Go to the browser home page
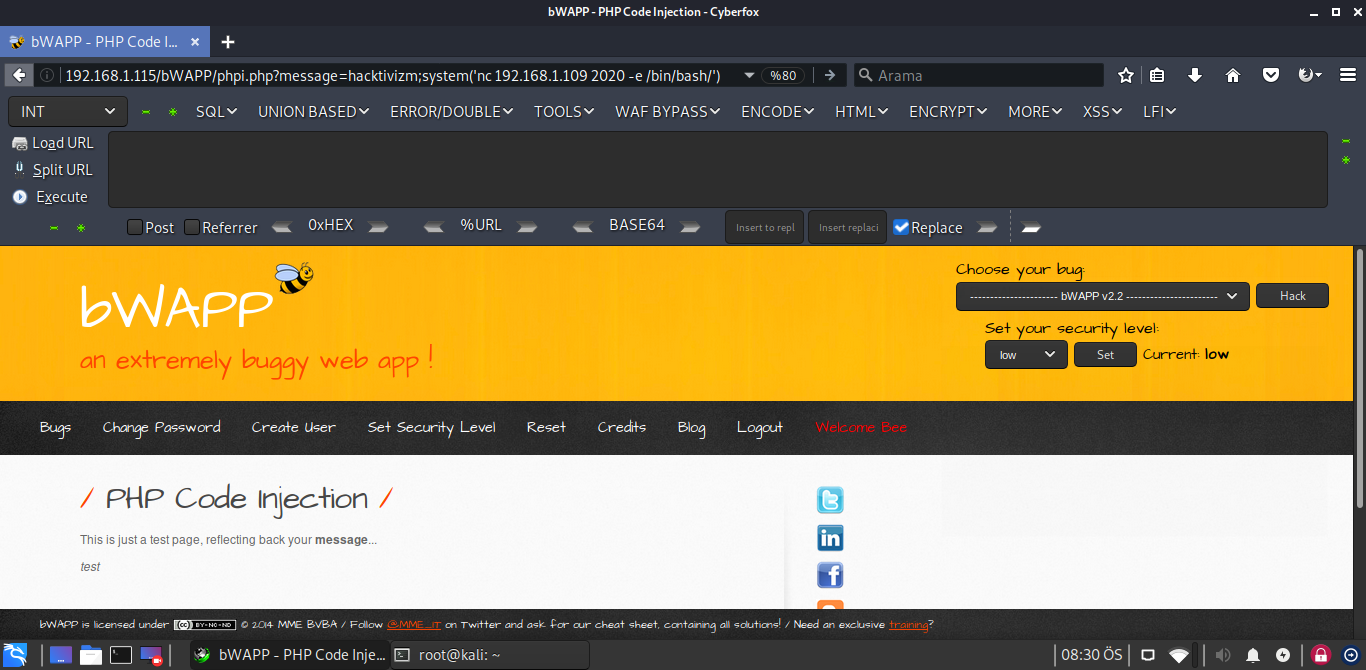Screen dimensions: 1366x670 click(1233, 76)
